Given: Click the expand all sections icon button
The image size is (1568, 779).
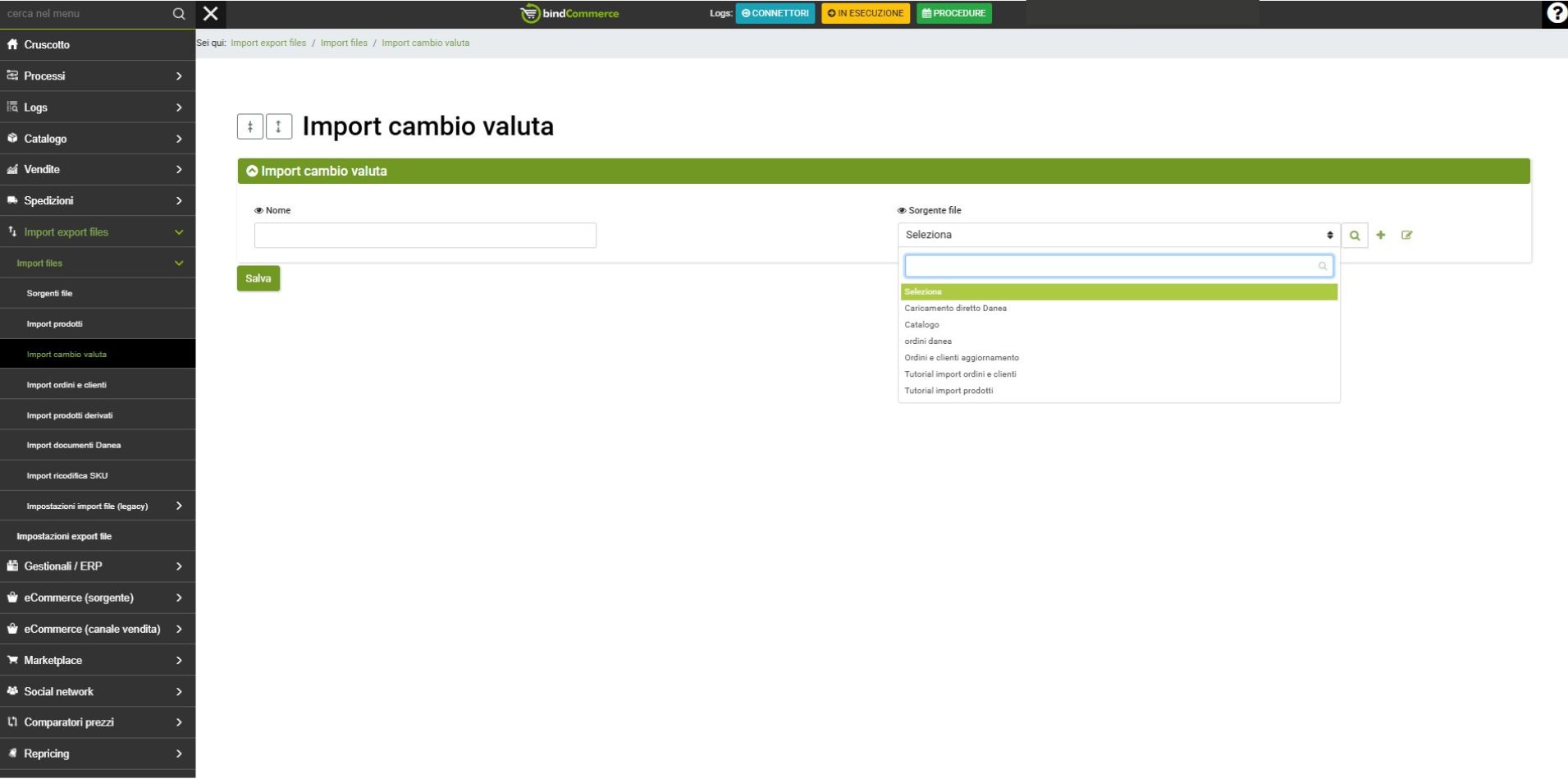Looking at the screenshot, I should [x=279, y=126].
